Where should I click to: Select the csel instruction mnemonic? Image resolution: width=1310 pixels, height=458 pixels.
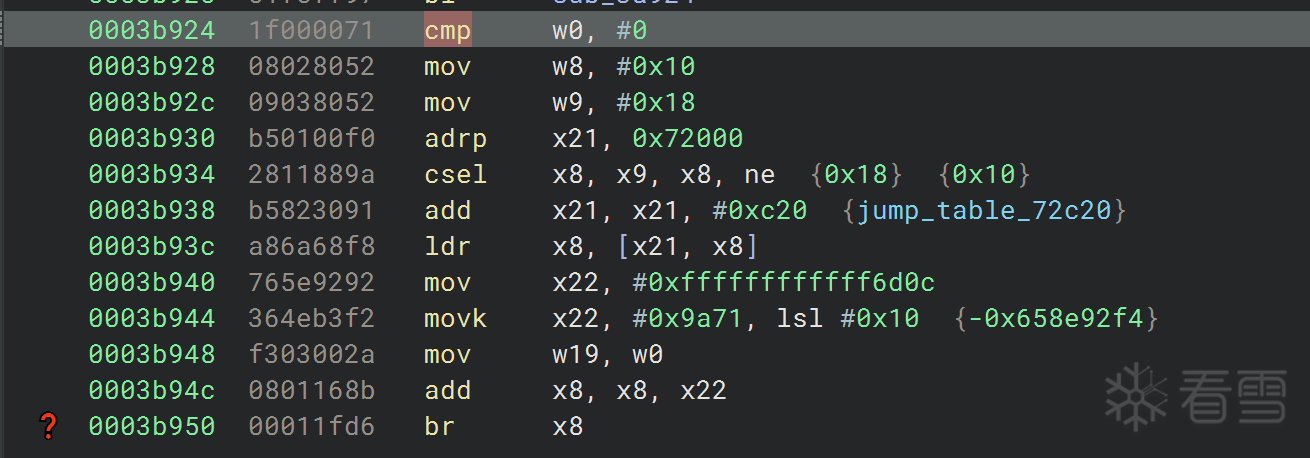point(455,175)
